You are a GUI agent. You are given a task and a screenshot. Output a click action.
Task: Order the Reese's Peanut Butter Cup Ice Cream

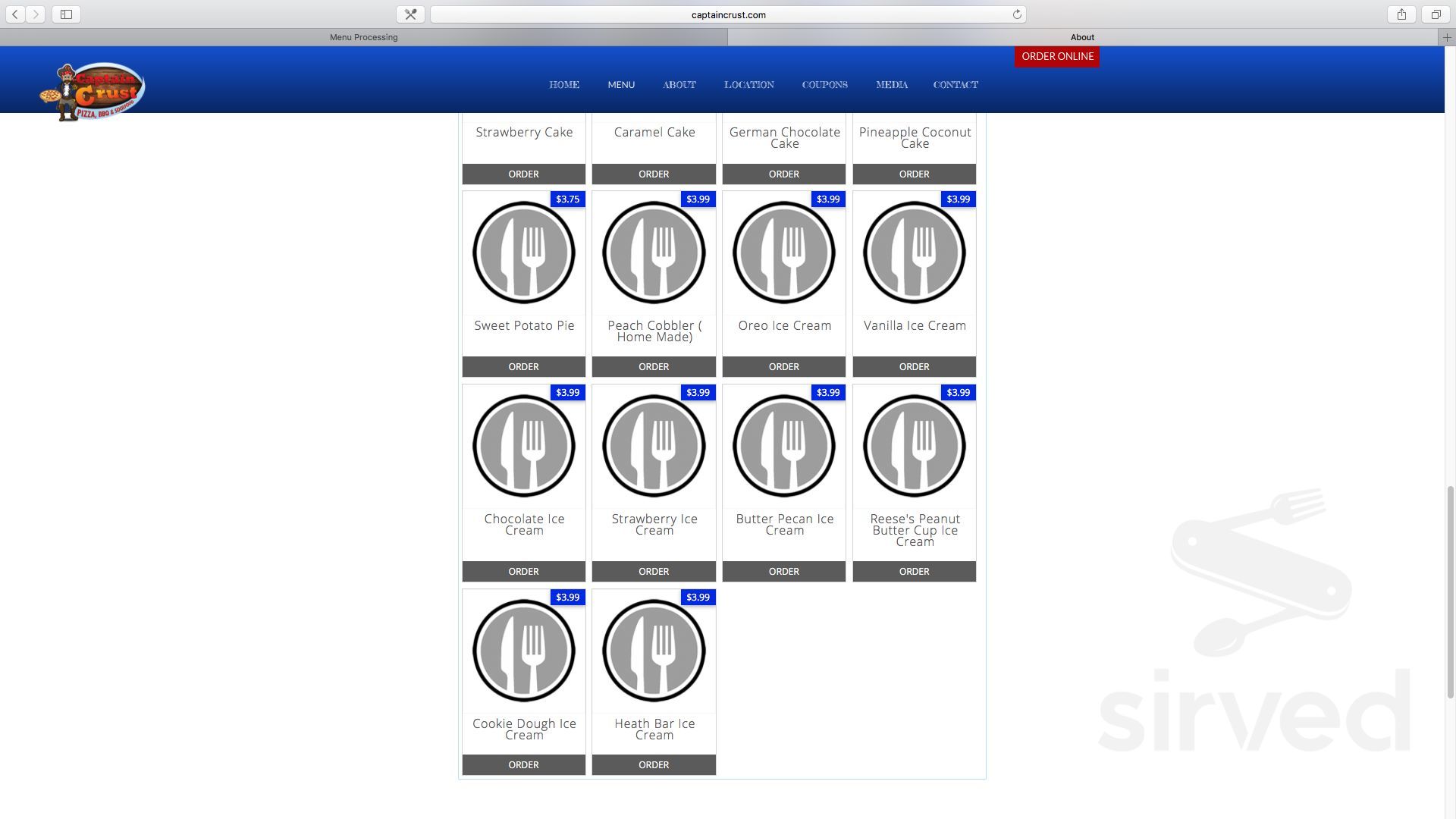(x=915, y=571)
